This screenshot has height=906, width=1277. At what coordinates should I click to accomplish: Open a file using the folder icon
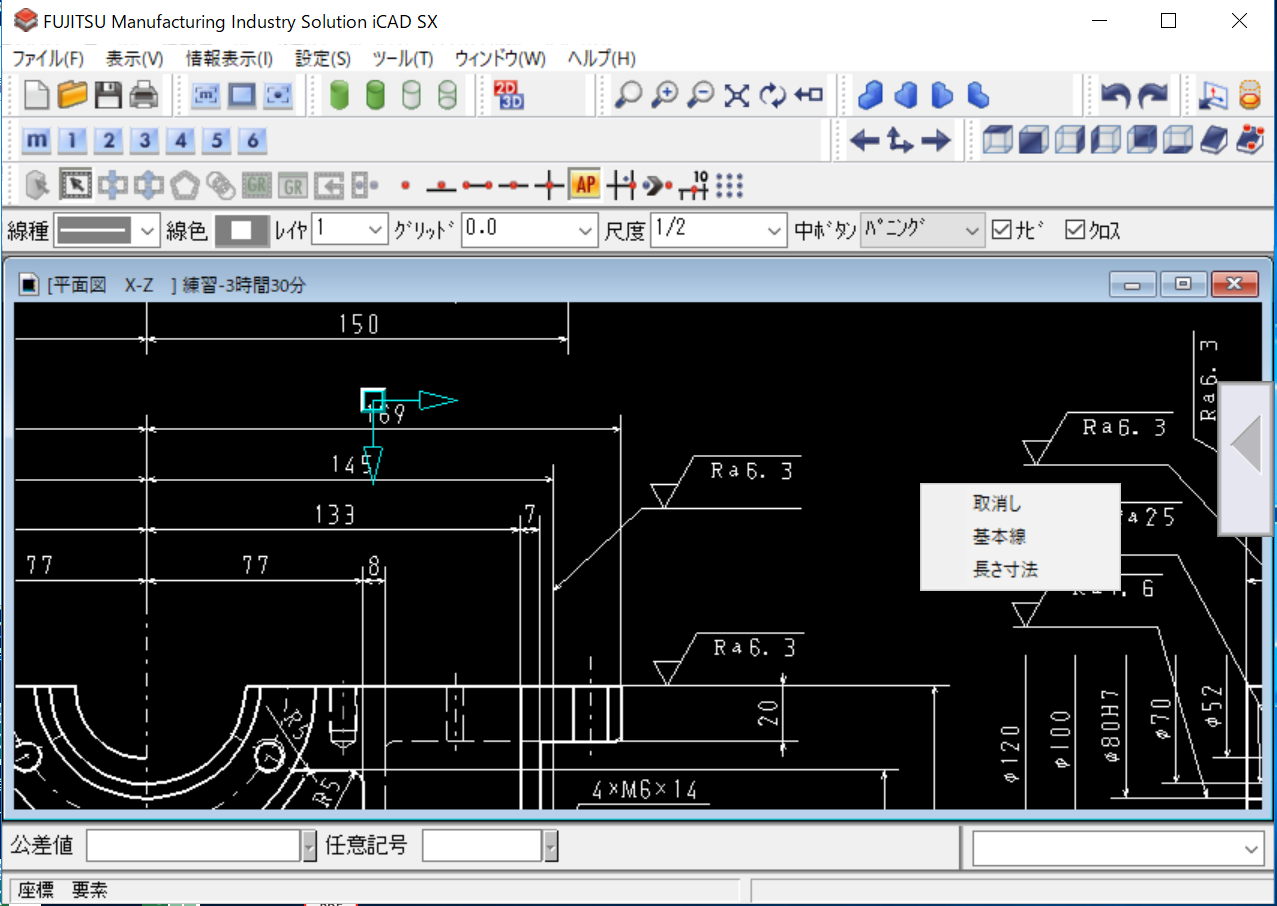pos(72,95)
